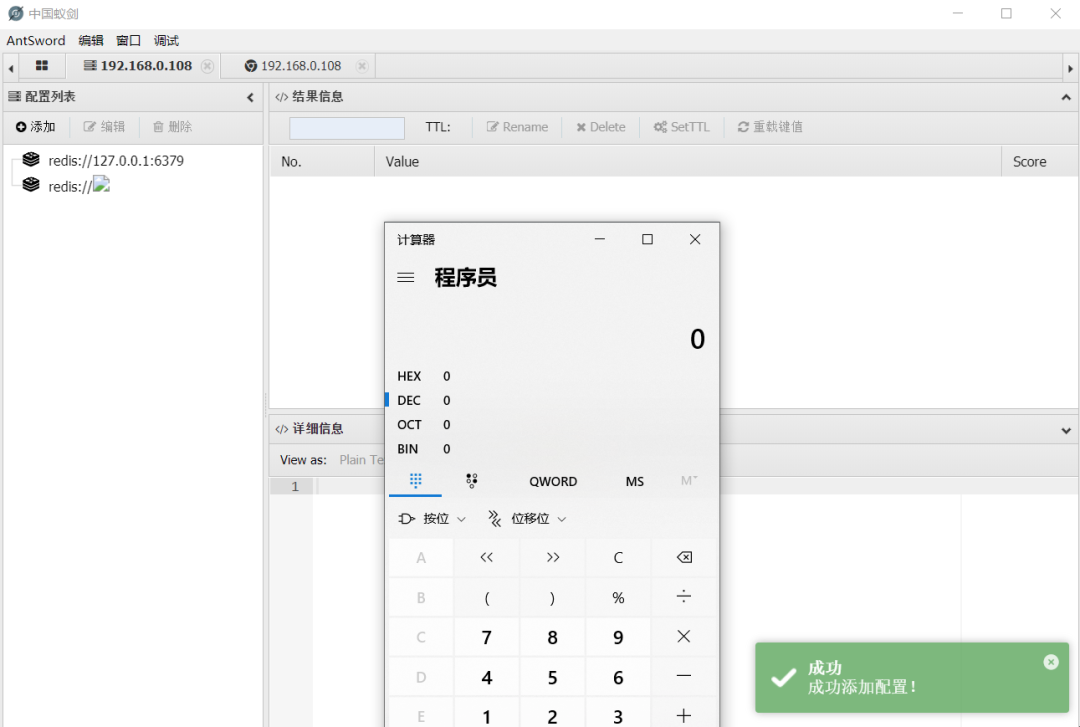Screen dimensions: 1080x727
Task: Collapse the 配置列表 panel
Action: (250, 98)
